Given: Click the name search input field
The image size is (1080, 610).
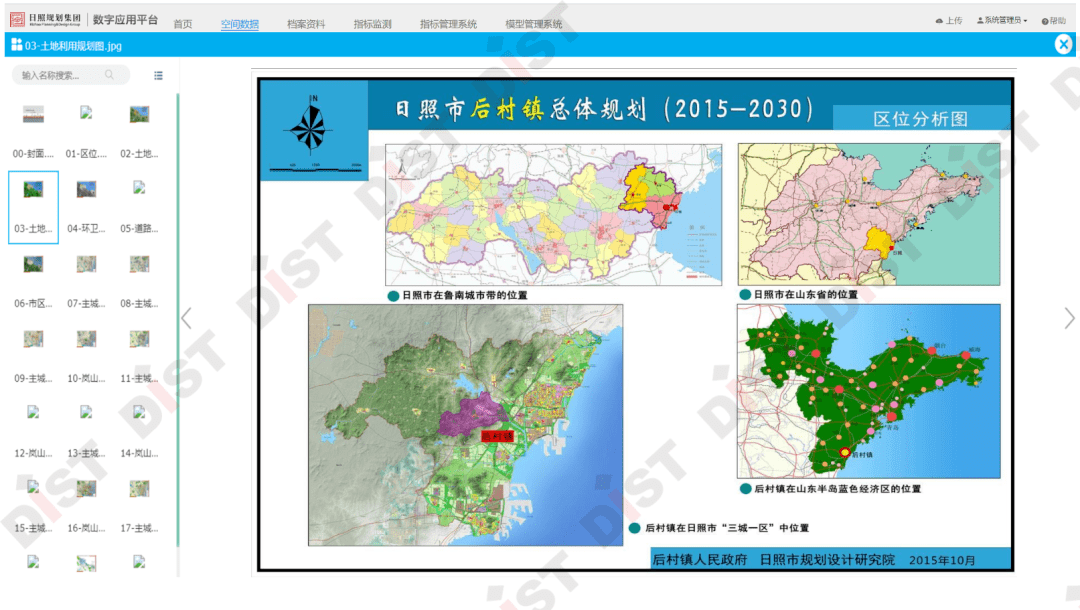Looking at the screenshot, I should [55, 74].
